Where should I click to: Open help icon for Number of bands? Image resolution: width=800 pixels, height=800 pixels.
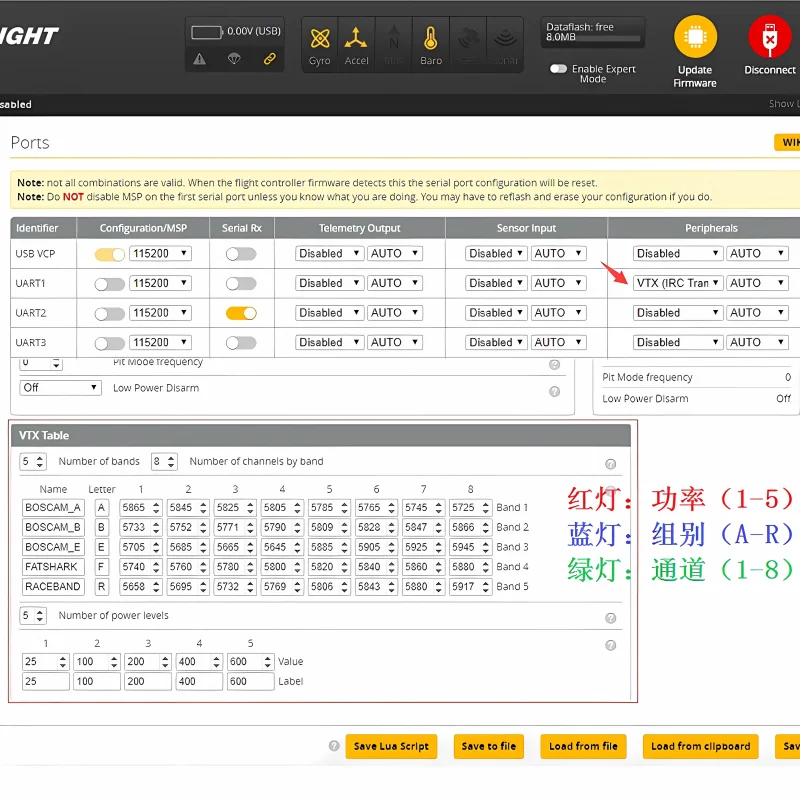(610, 464)
